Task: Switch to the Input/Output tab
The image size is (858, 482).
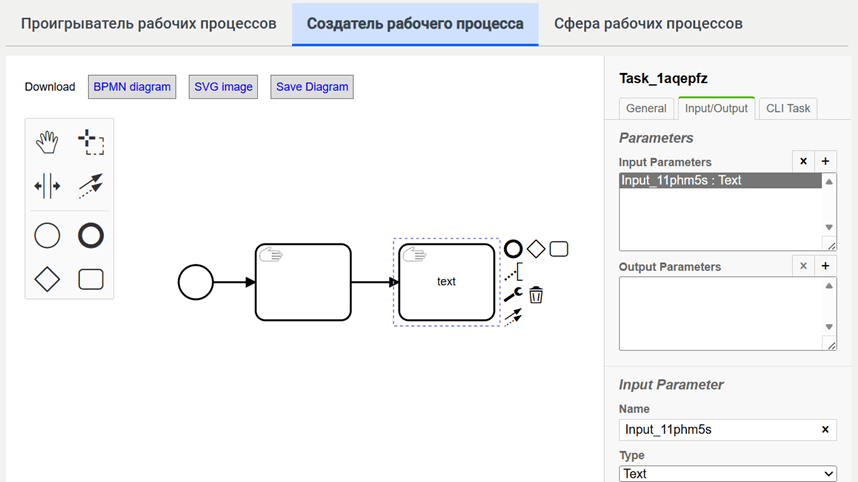Action: click(x=716, y=108)
